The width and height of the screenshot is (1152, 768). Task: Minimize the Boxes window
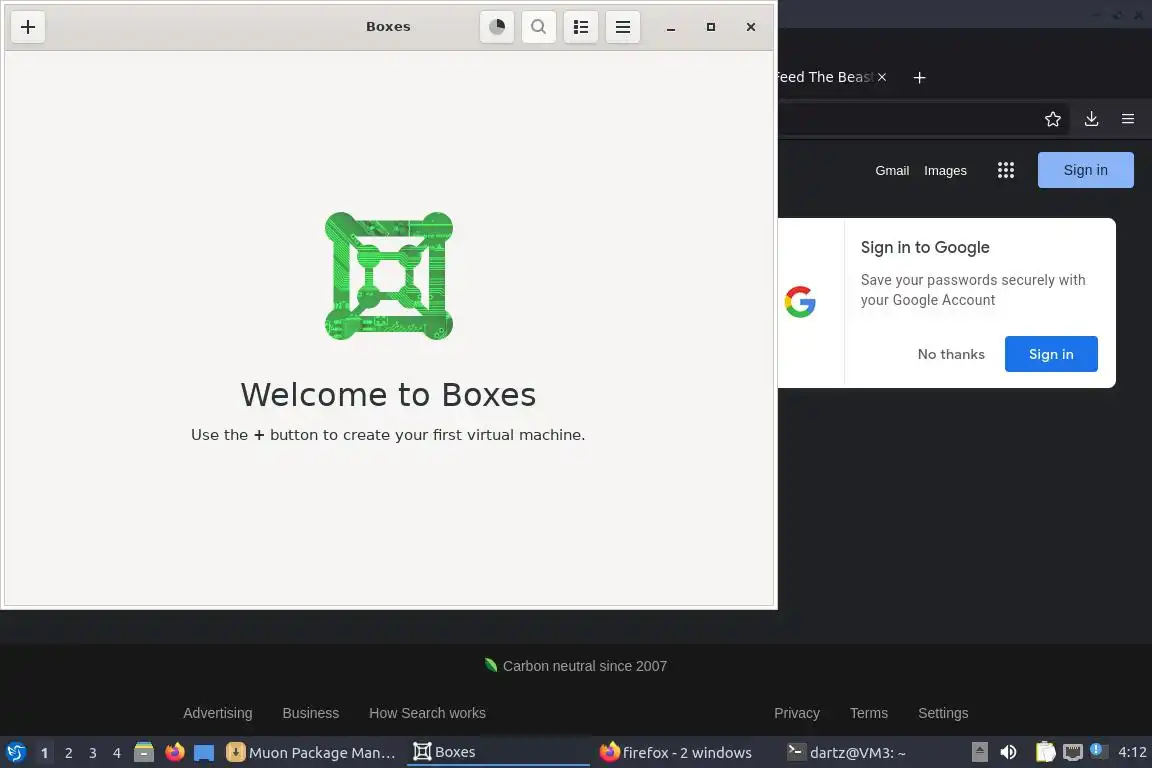671,27
